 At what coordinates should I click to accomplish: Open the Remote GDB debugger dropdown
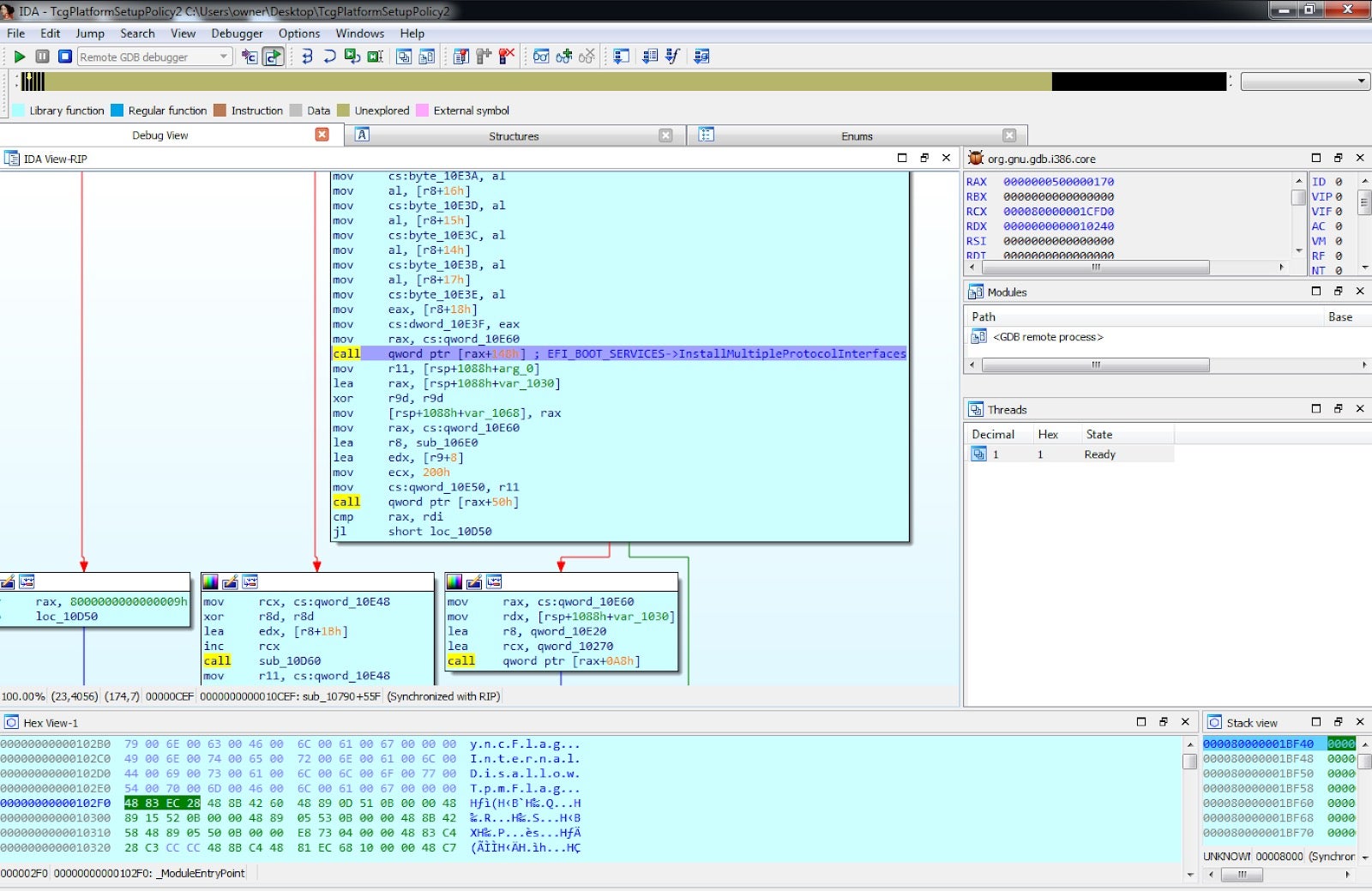click(x=224, y=57)
